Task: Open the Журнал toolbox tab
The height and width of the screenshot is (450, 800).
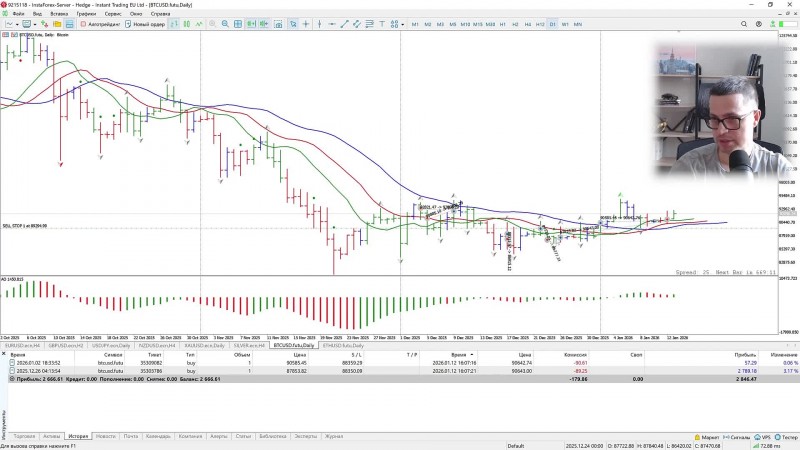Action: click(x=334, y=436)
